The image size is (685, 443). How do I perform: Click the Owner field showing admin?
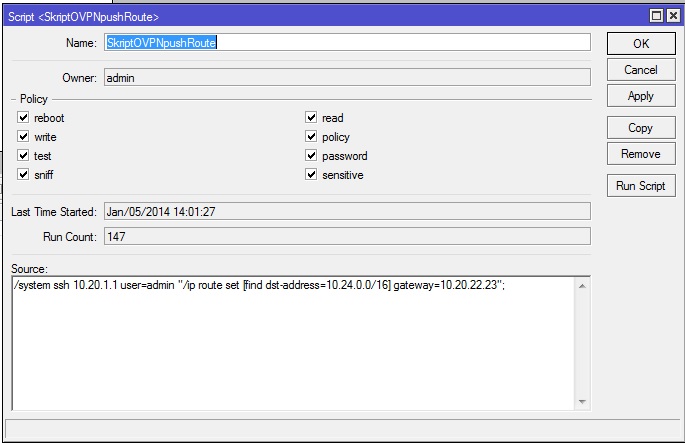point(347,77)
